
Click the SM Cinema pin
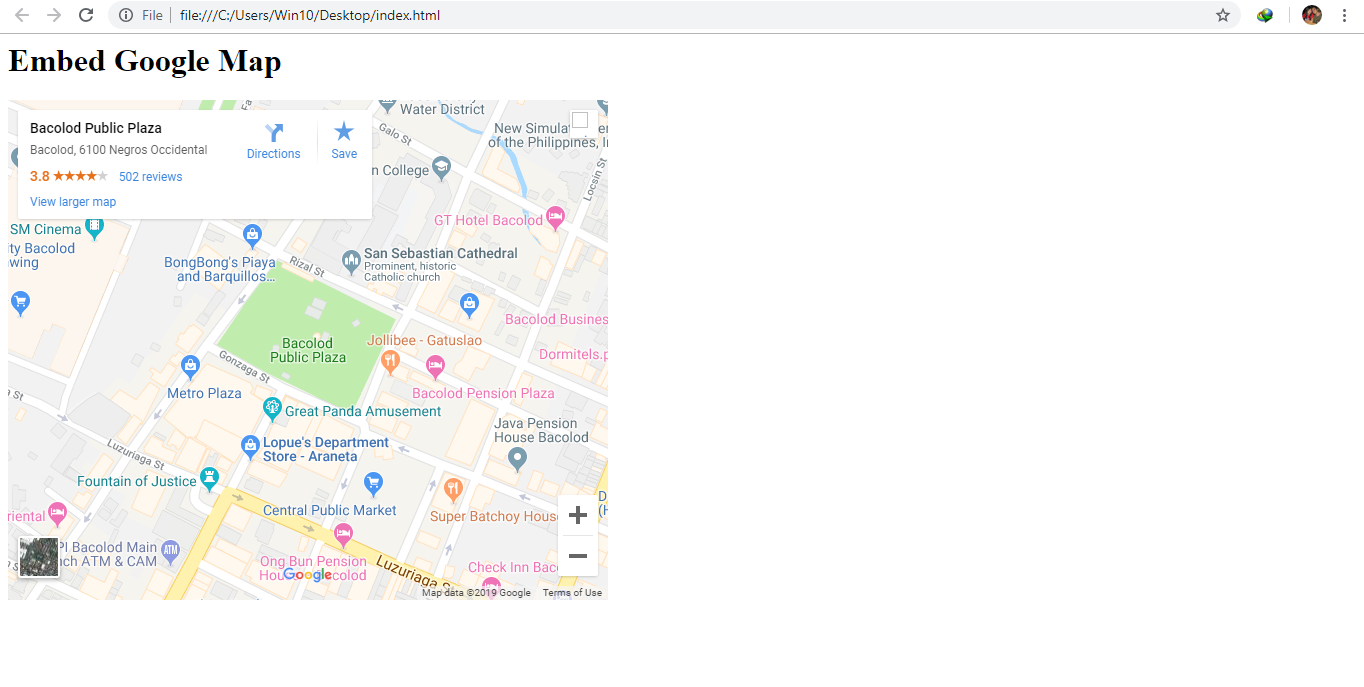tap(95, 227)
